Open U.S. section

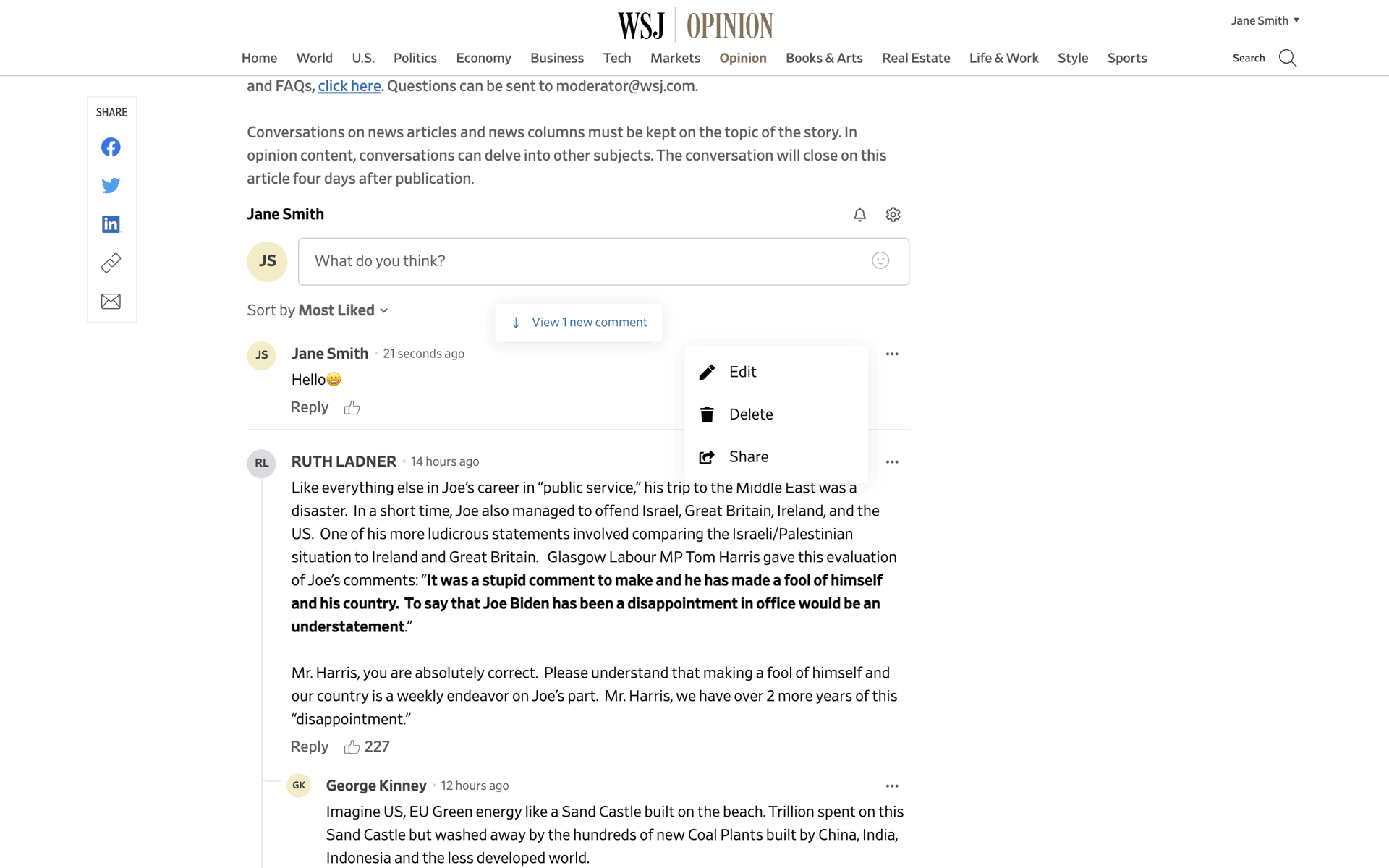[363, 58]
